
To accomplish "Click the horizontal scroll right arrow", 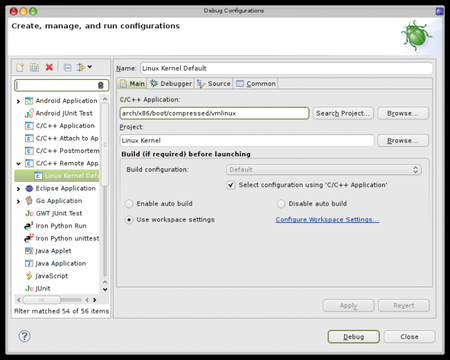I will [94, 300].
